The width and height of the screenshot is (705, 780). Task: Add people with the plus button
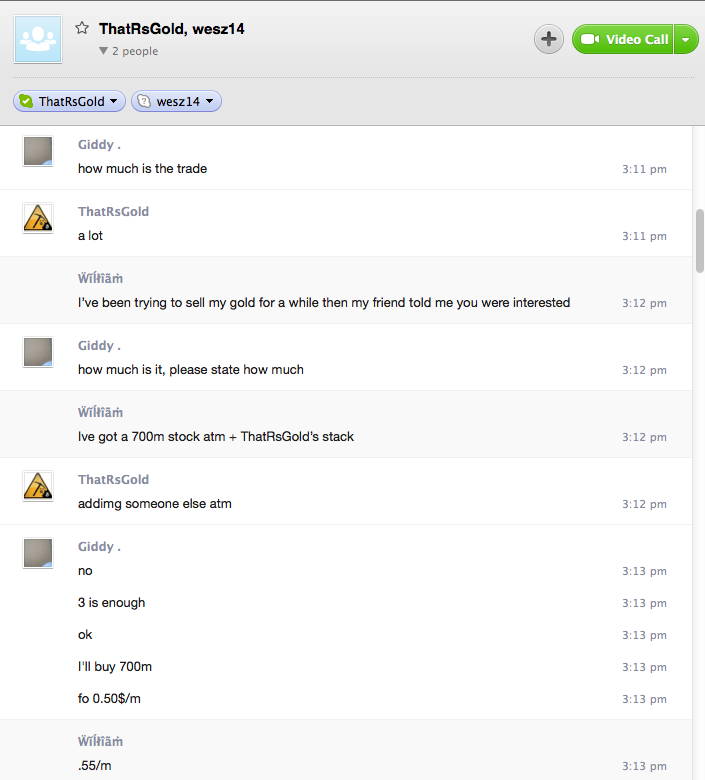click(x=549, y=39)
